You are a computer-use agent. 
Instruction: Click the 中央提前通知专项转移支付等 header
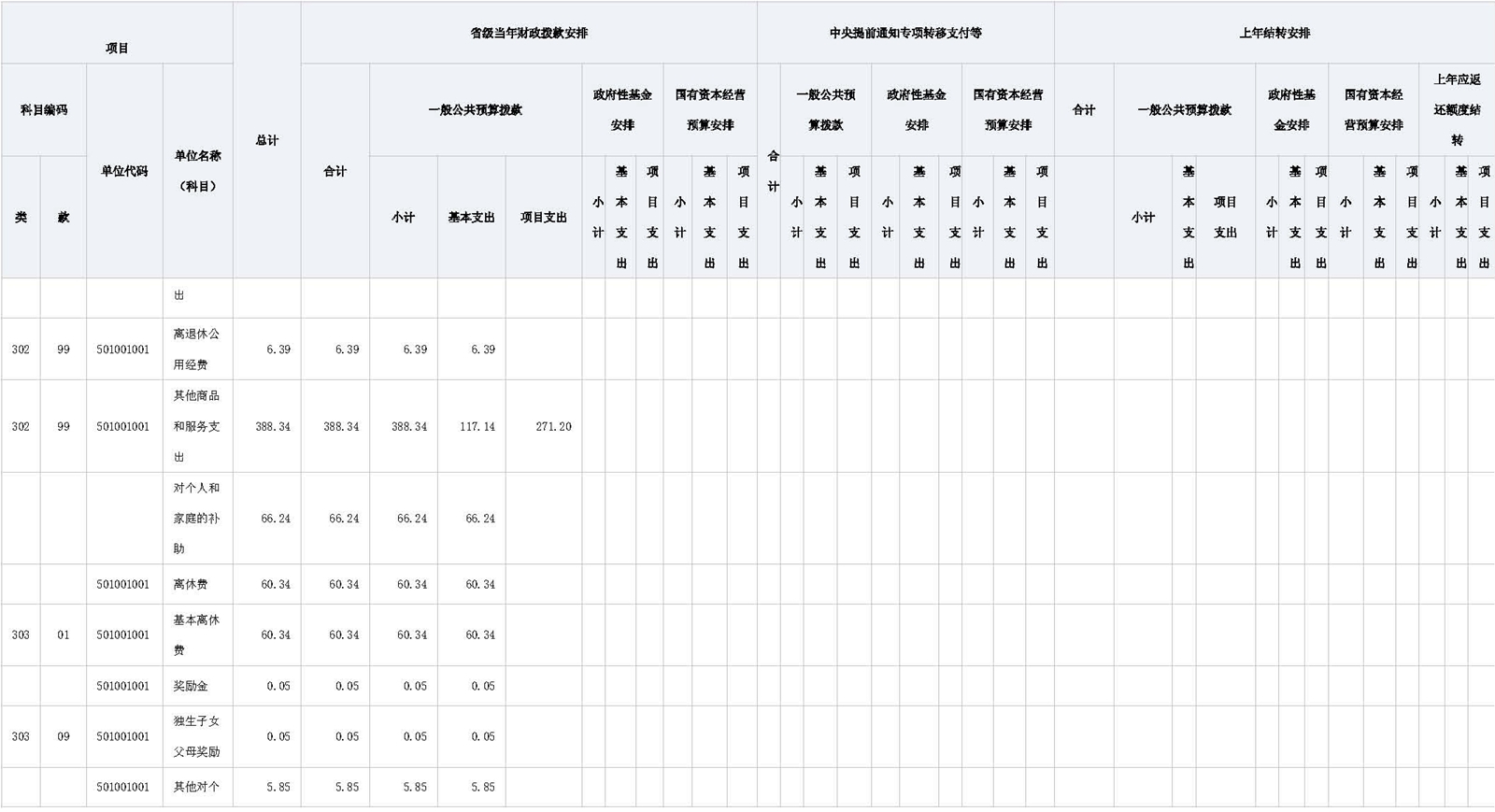905,33
